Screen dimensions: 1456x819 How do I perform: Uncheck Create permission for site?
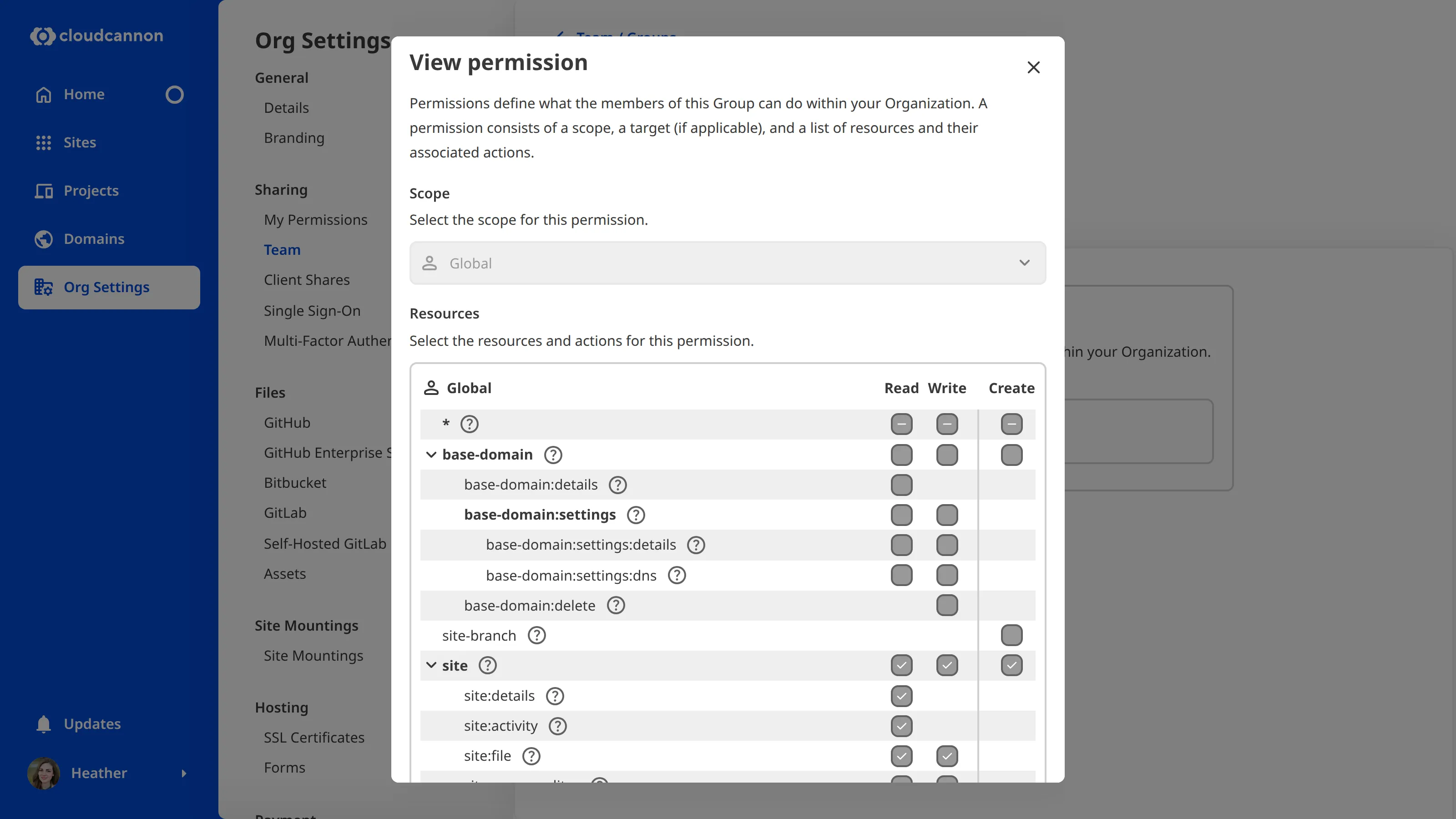point(1012,665)
